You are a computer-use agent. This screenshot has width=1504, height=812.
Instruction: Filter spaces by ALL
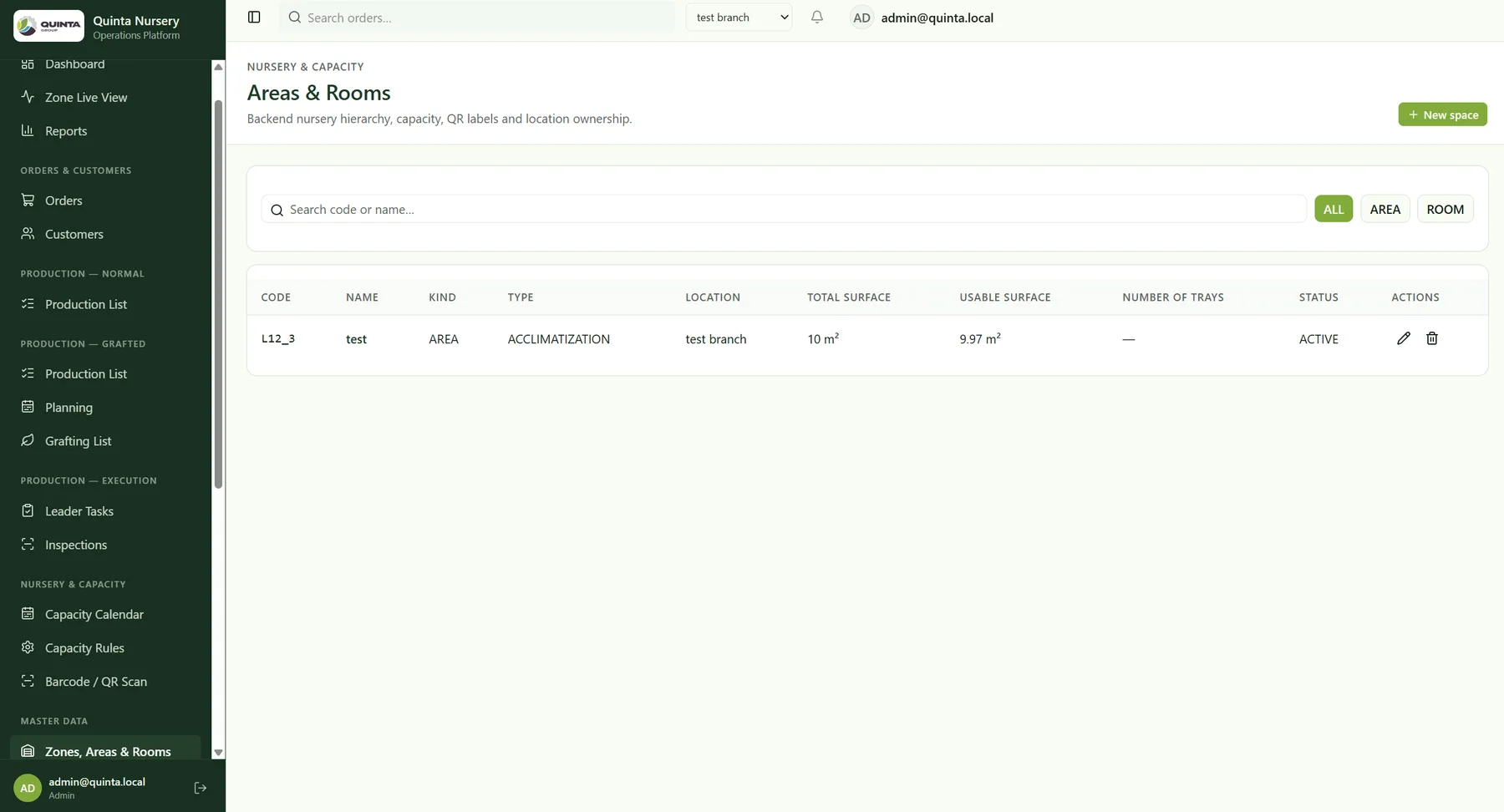point(1334,209)
